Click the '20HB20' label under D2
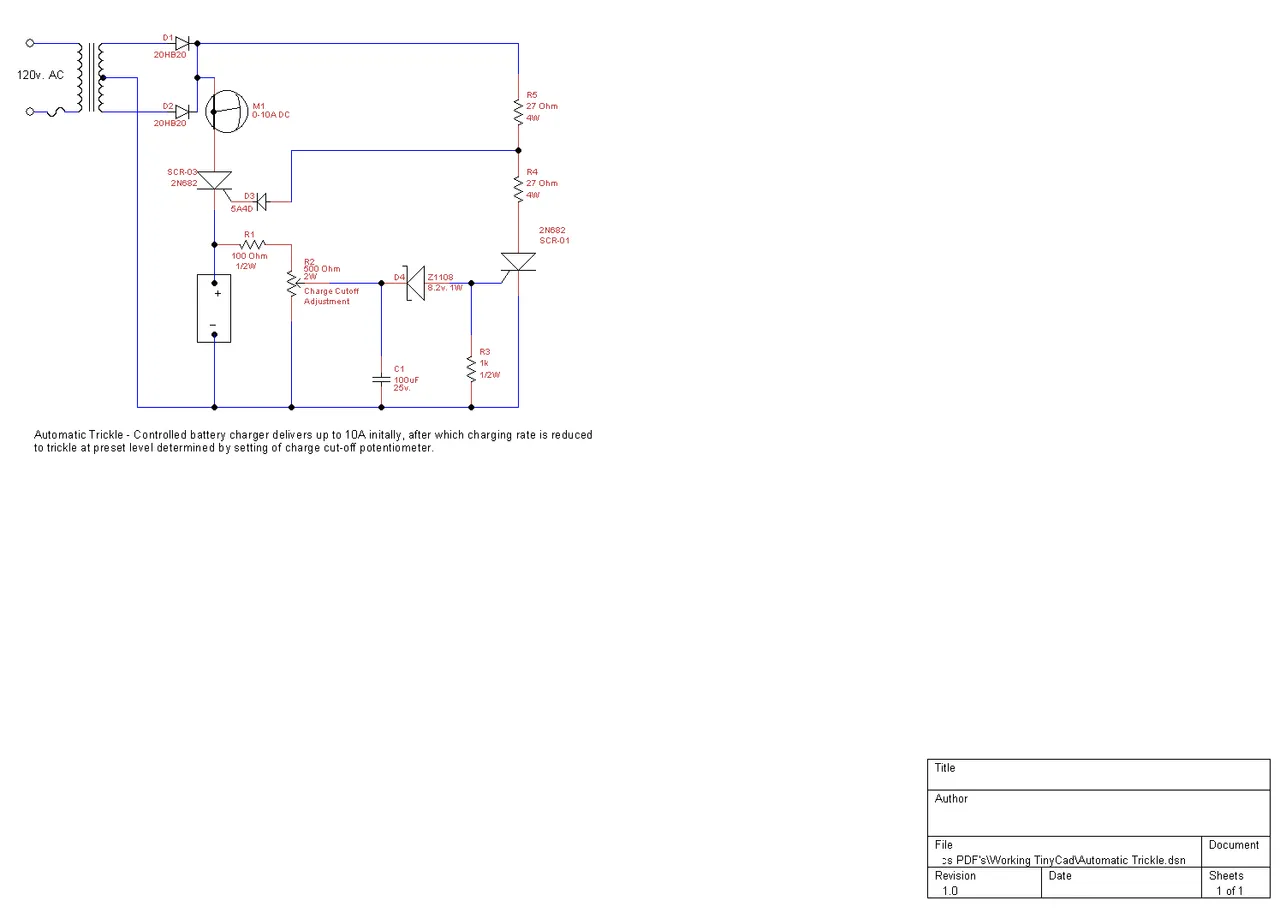This screenshot has height=908, width=1280. pyautogui.click(x=170, y=123)
